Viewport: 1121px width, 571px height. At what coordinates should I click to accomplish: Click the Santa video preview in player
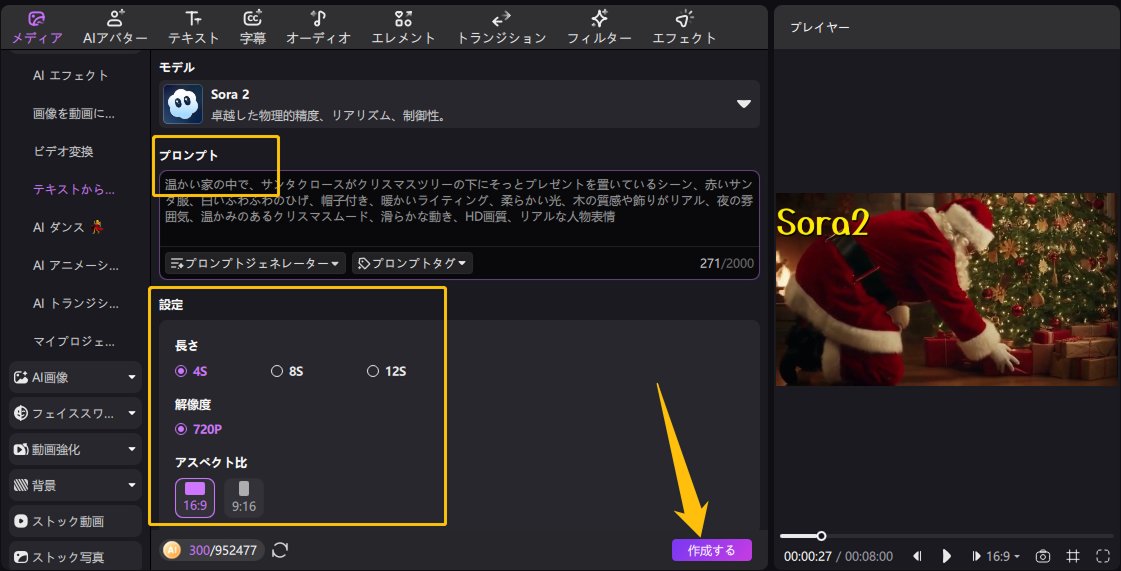click(x=948, y=289)
